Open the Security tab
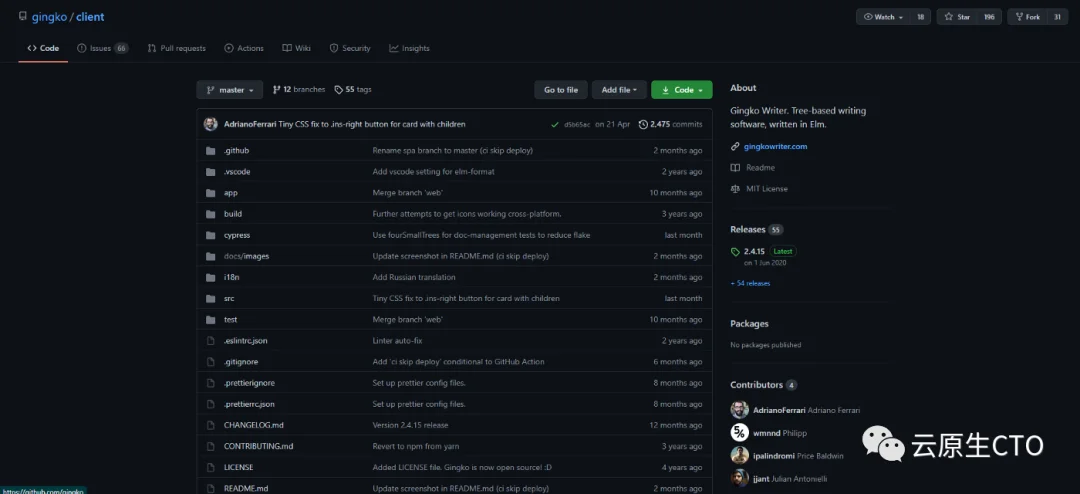 (x=350, y=48)
